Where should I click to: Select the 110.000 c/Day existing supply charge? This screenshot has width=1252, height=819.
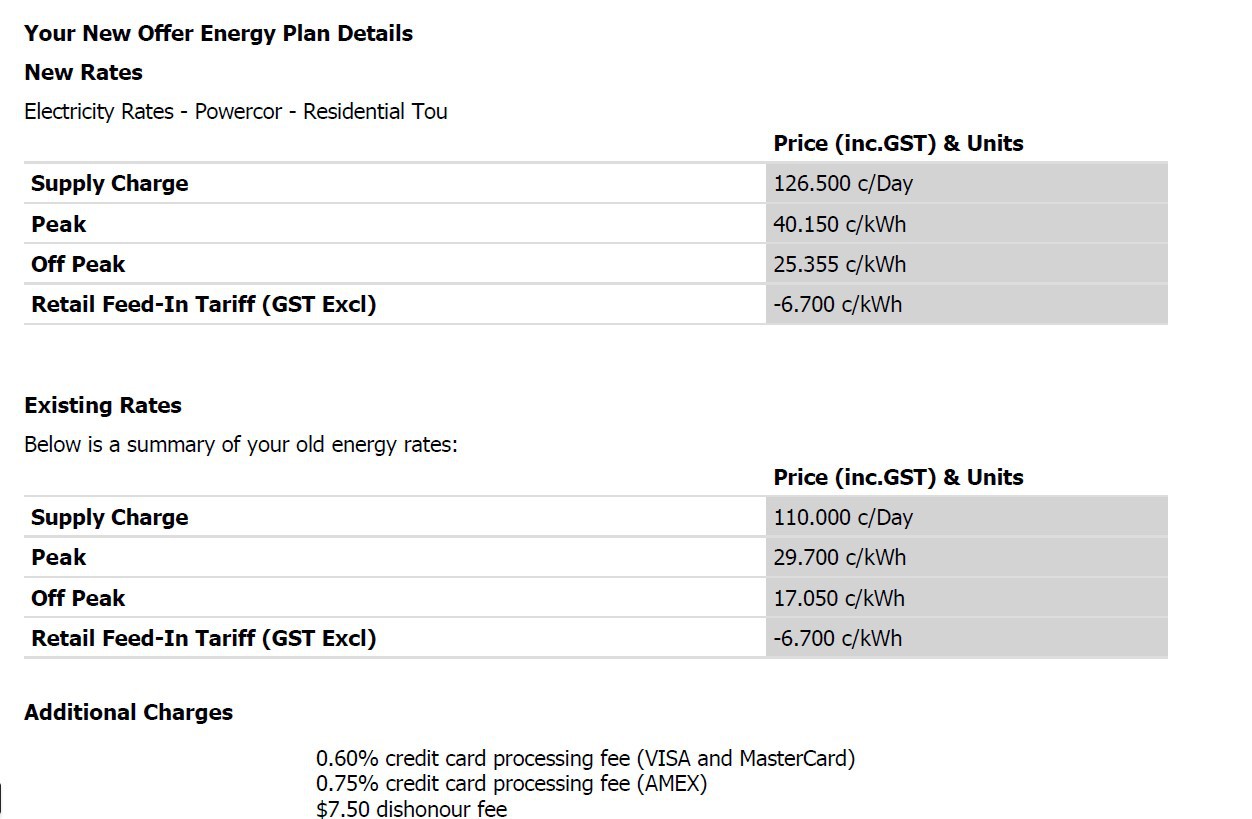coord(843,517)
